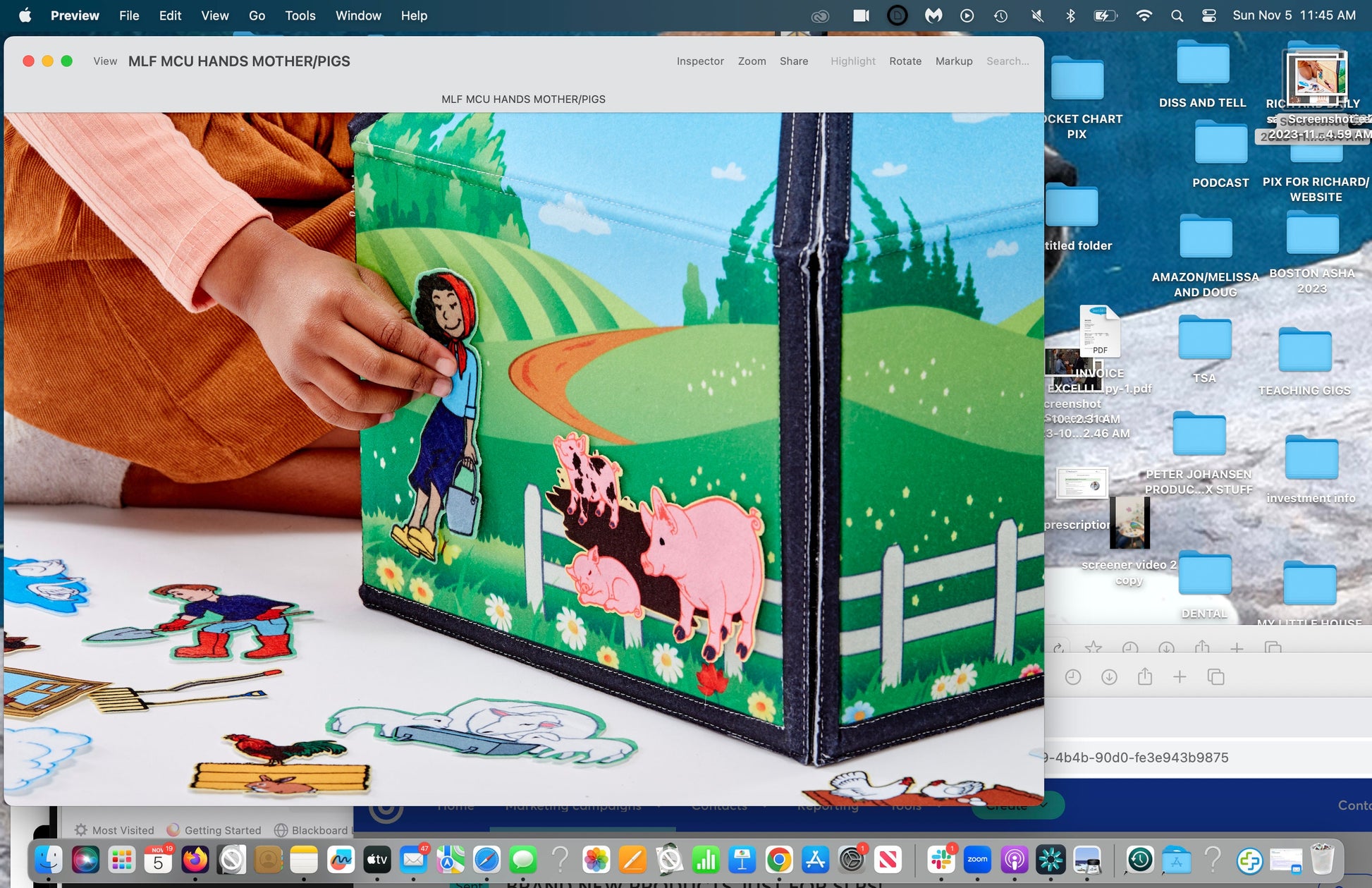Open the Inspector in Preview toolbar
Screen dimensions: 1372x888
699,61
